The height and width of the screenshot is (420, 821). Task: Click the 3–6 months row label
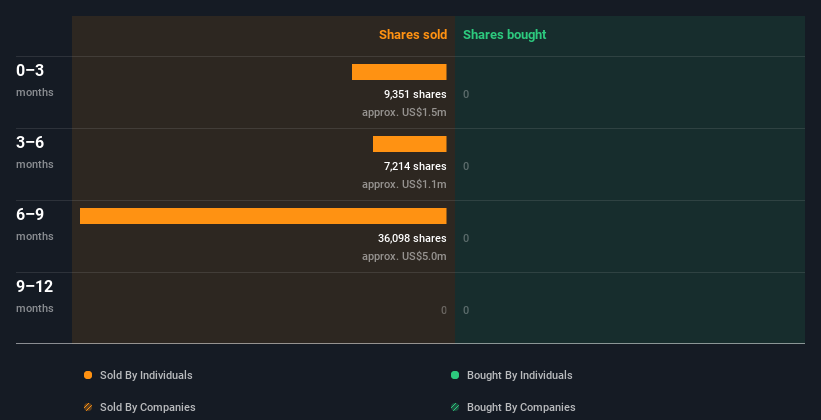click(35, 152)
